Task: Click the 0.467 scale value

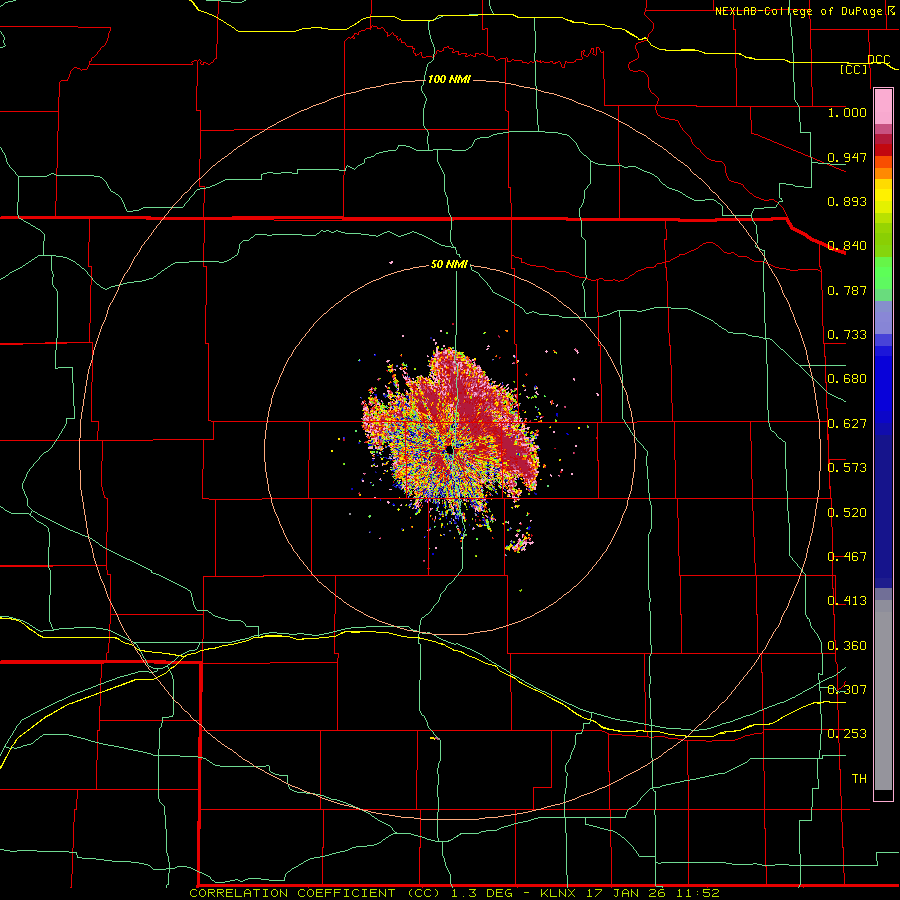Action: [847, 557]
